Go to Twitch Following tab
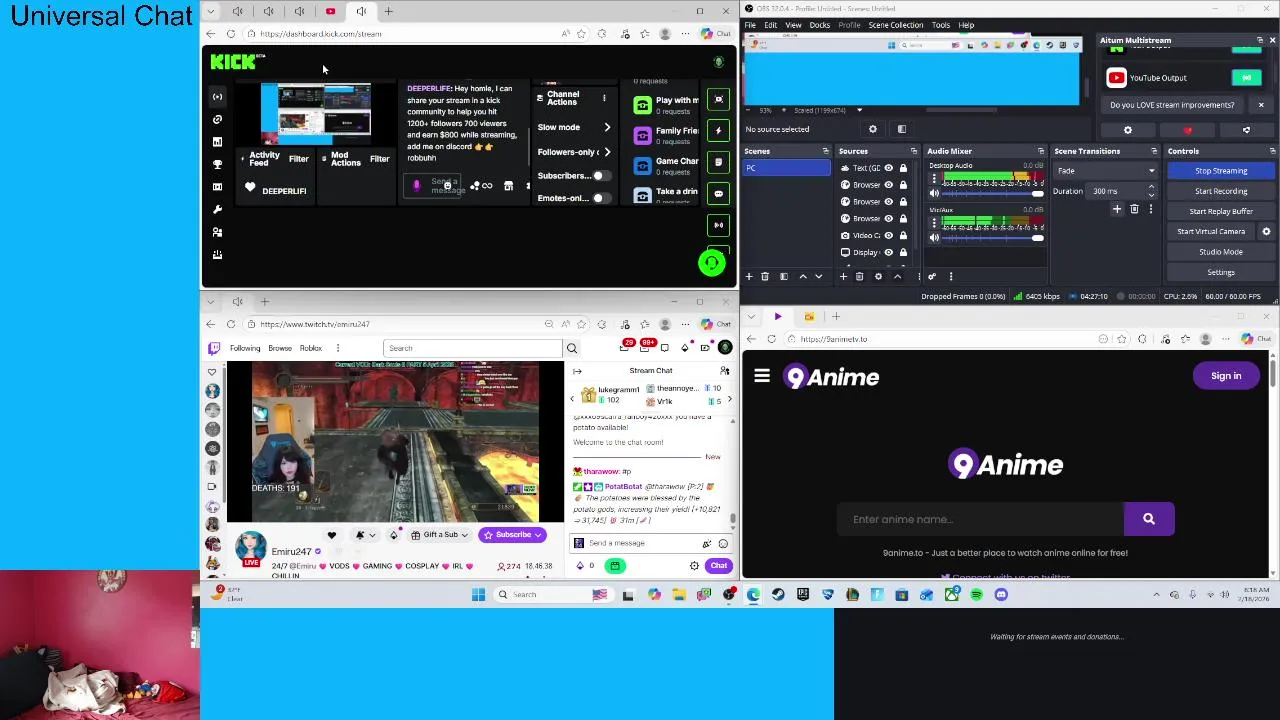 click(x=245, y=348)
